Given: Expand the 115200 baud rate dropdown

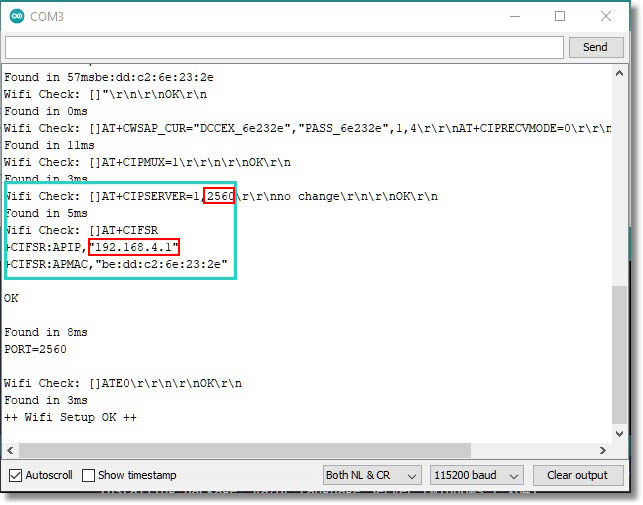Looking at the screenshot, I should tap(477, 475).
